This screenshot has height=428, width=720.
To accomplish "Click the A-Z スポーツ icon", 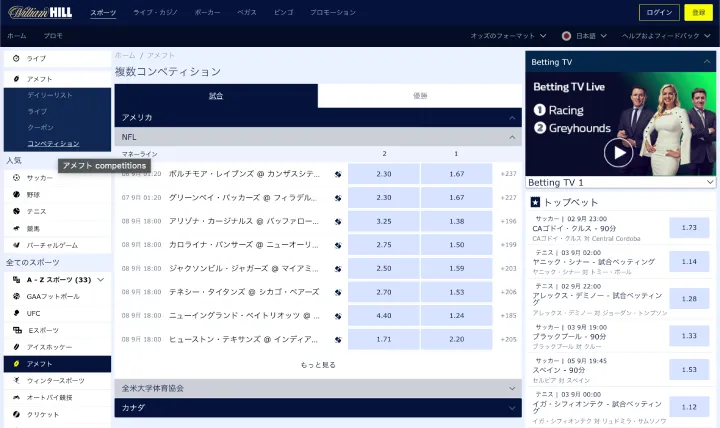I will tap(16, 279).
